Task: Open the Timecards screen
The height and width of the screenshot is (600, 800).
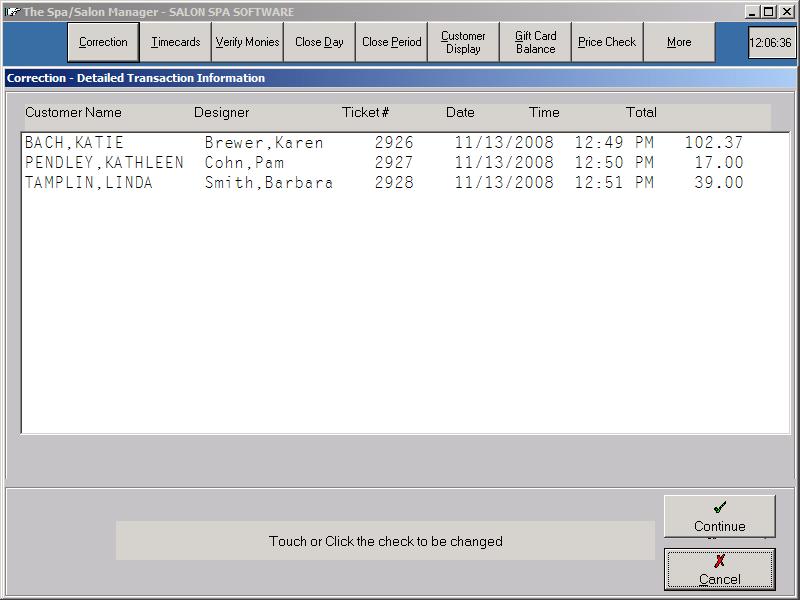Action: [176, 42]
